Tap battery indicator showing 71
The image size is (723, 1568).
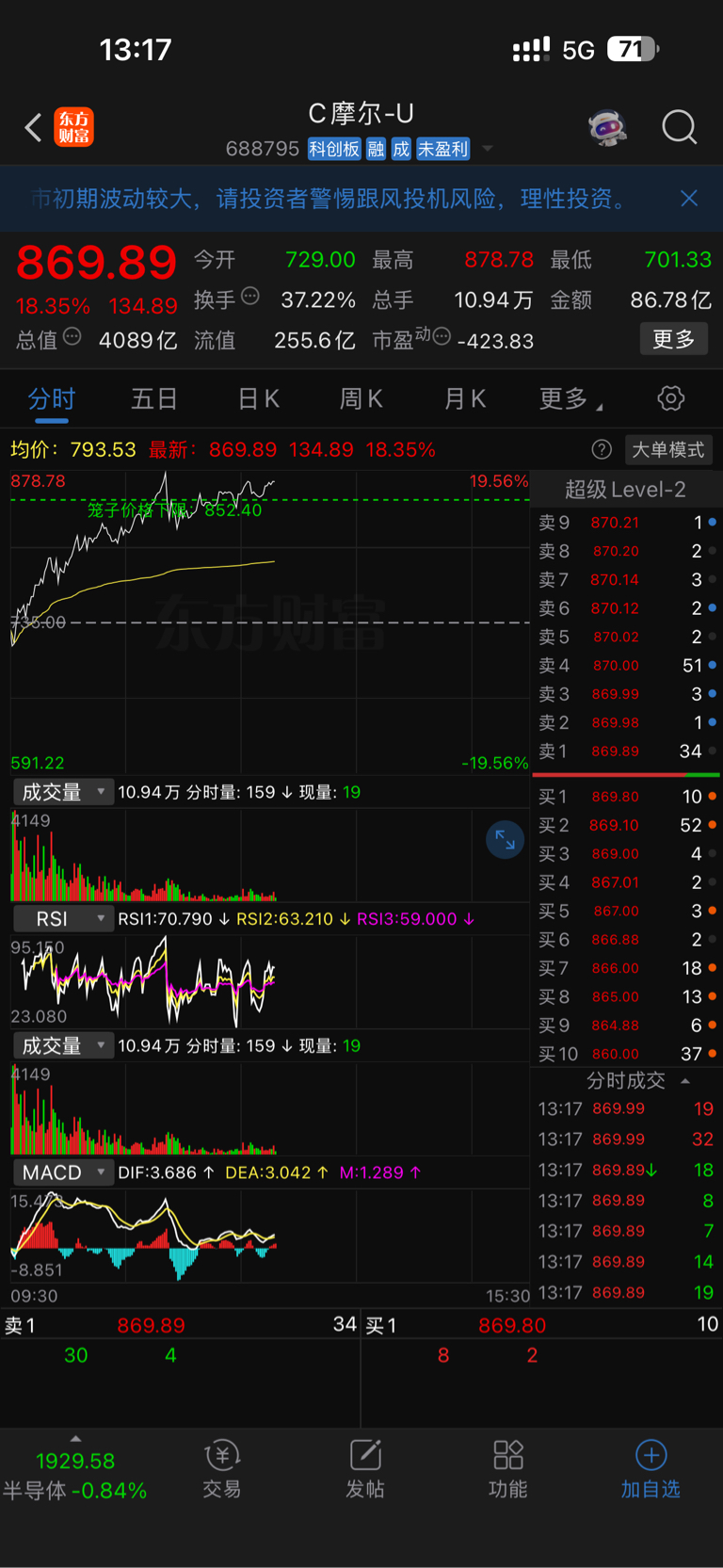(x=633, y=49)
